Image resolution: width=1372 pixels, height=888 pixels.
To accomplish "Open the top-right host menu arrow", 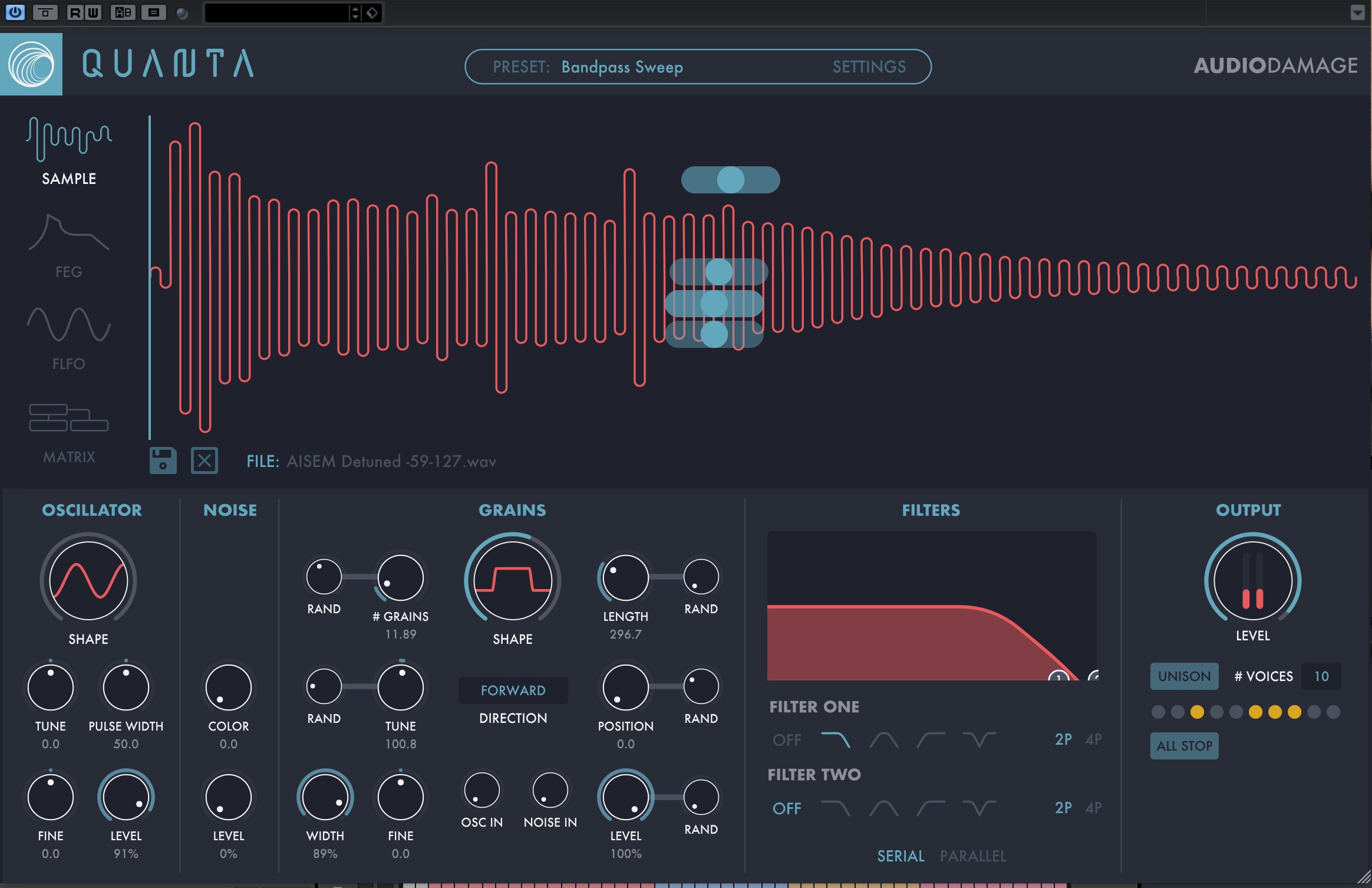I will tap(1357, 12).
